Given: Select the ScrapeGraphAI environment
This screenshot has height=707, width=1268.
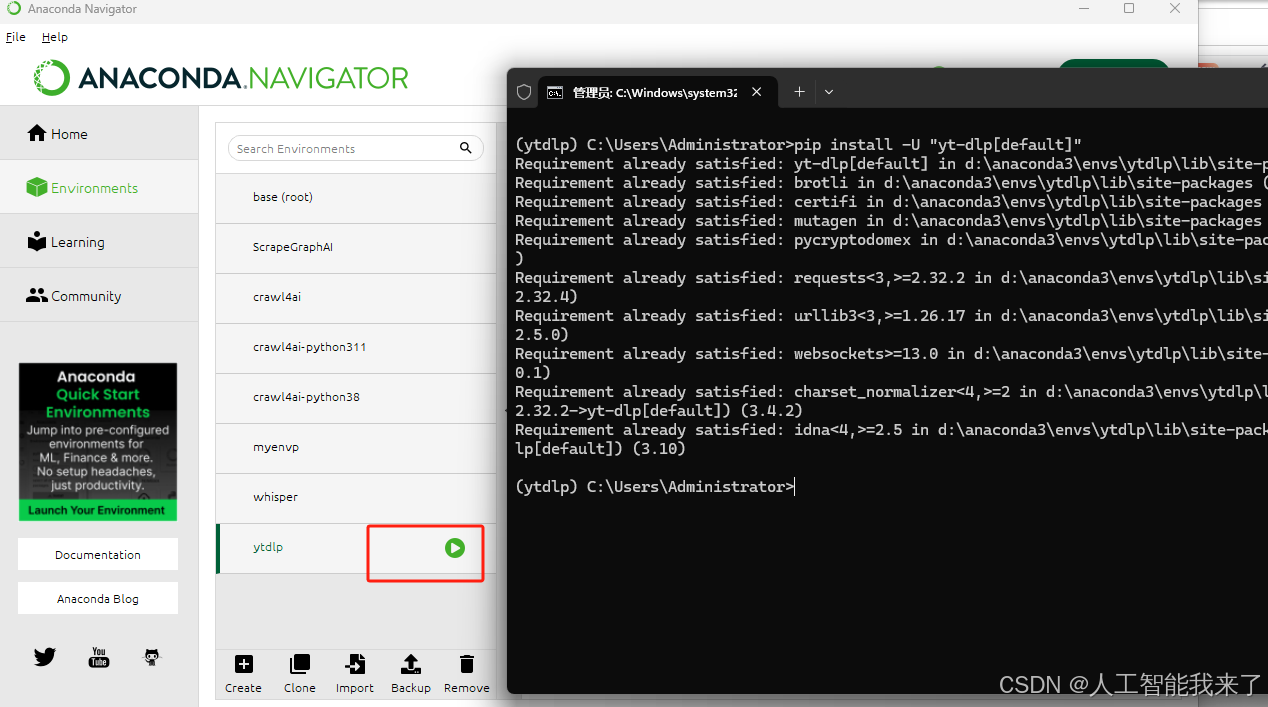Looking at the screenshot, I should click(356, 247).
